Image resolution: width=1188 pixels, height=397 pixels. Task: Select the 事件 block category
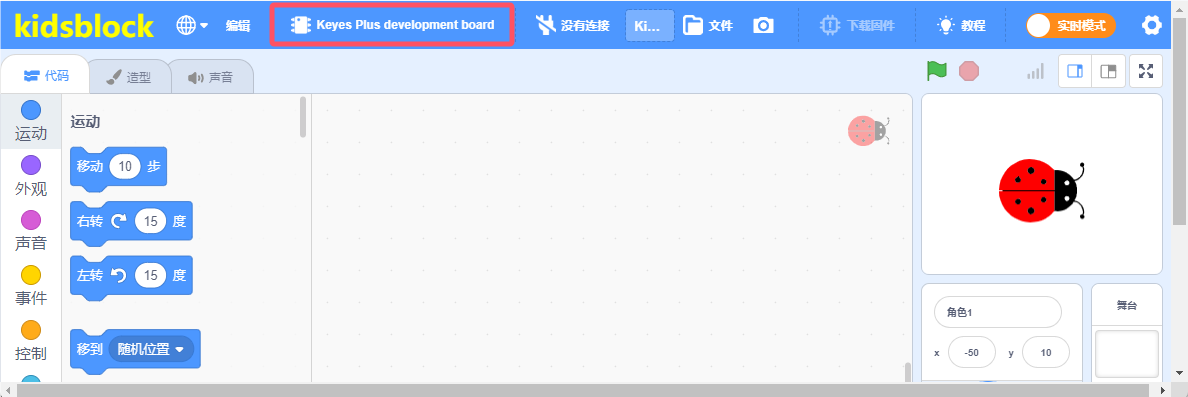31,286
